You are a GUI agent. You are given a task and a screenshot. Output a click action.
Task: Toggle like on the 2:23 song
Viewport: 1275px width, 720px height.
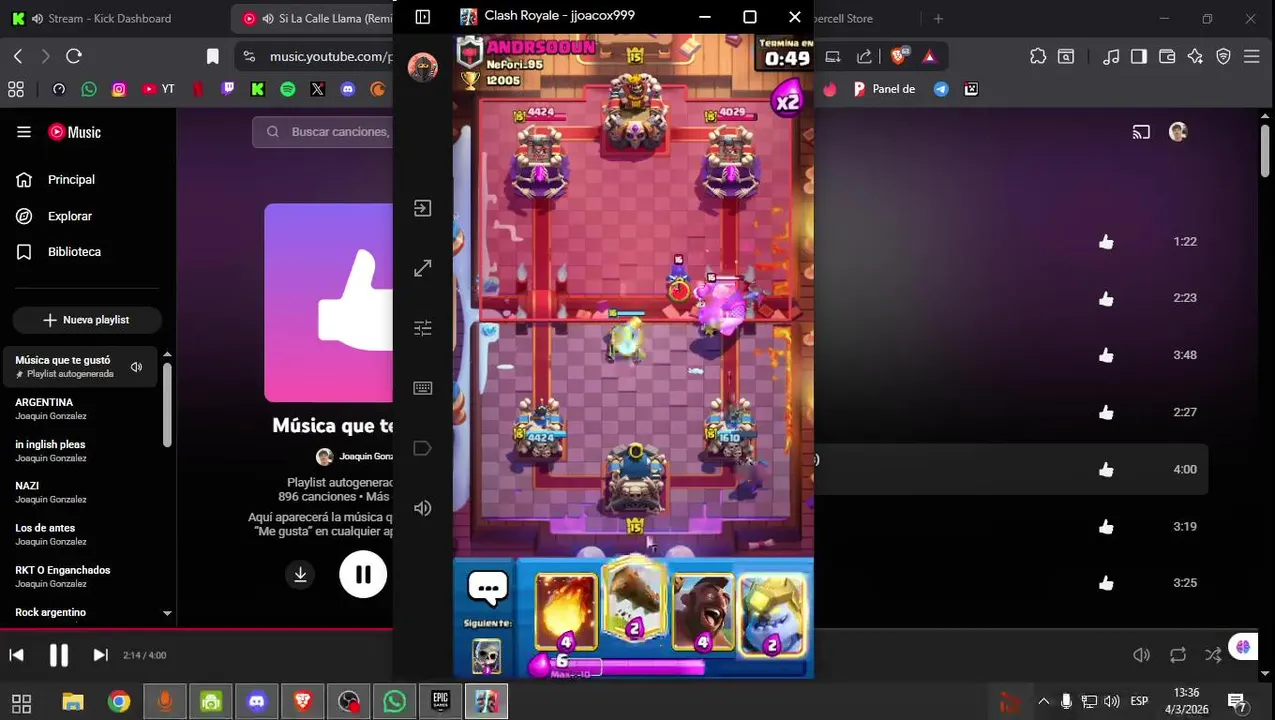point(1106,298)
